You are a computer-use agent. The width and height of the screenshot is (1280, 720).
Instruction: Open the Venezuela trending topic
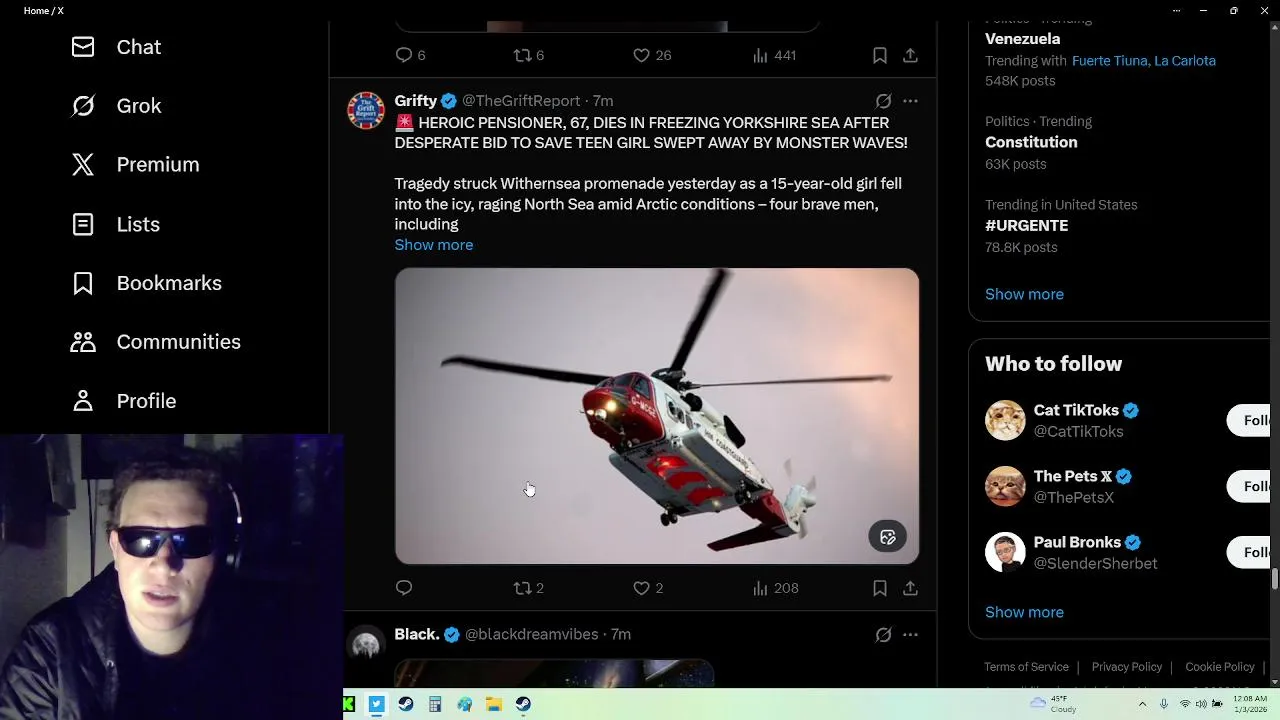point(1022,39)
